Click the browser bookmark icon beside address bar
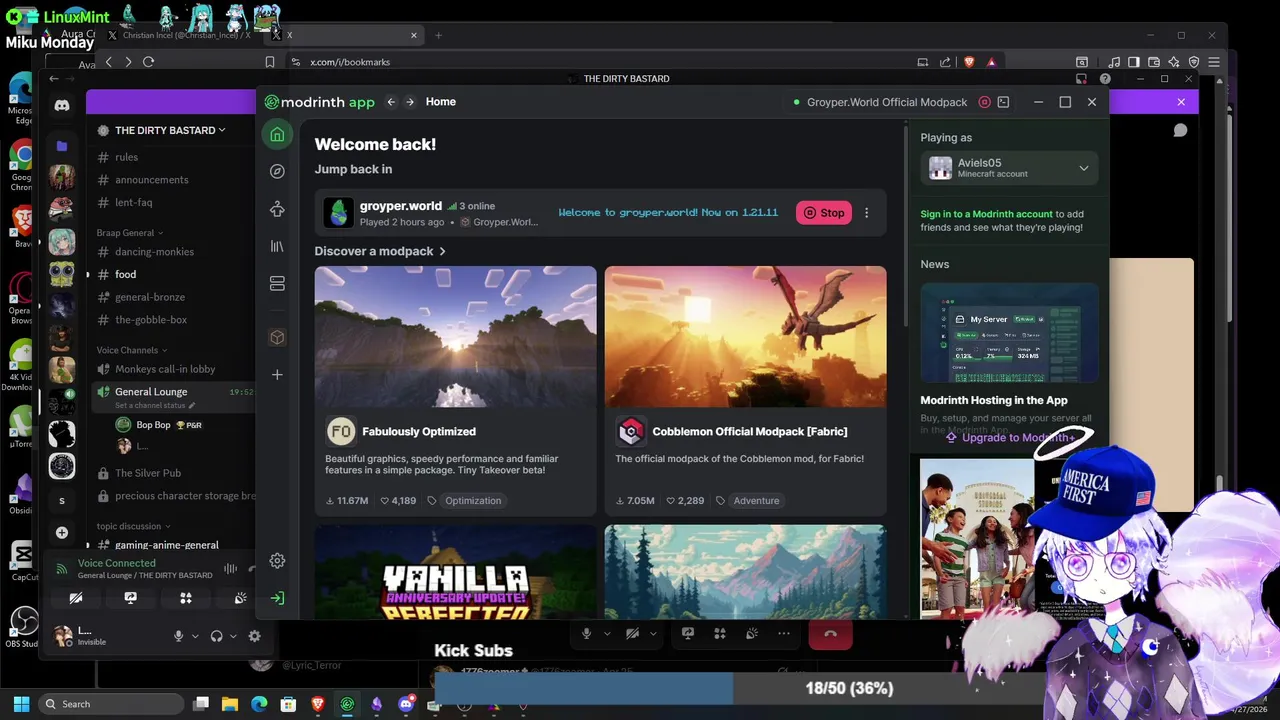 269,62
